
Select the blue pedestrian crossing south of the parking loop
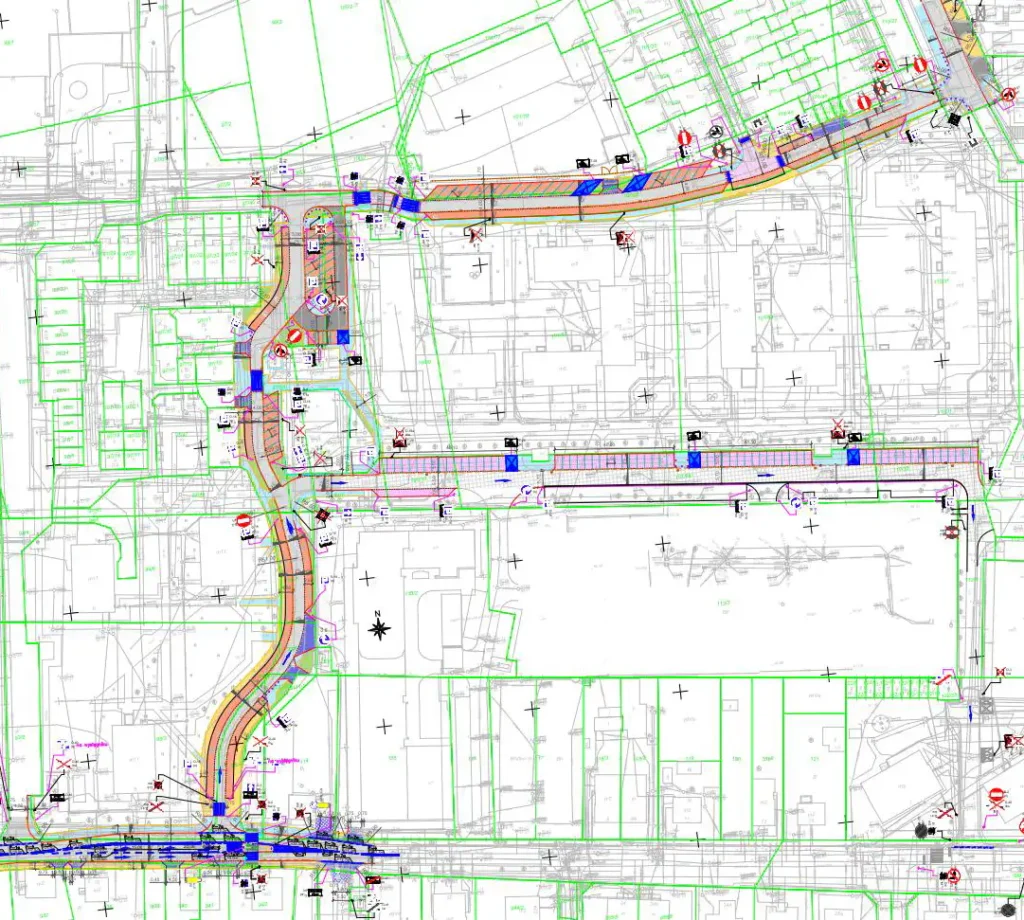pos(256,379)
